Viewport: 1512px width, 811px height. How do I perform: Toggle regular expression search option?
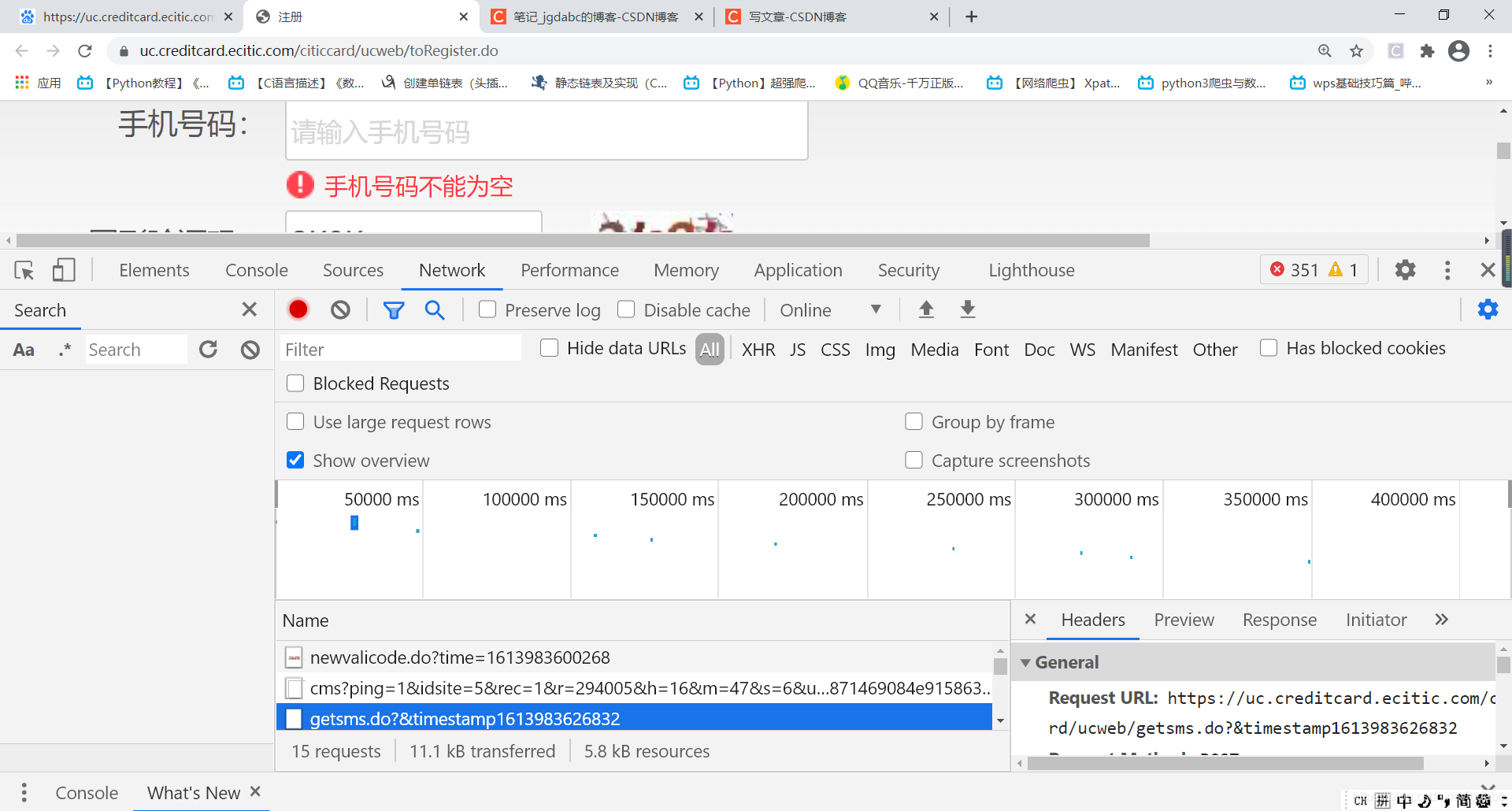click(65, 350)
